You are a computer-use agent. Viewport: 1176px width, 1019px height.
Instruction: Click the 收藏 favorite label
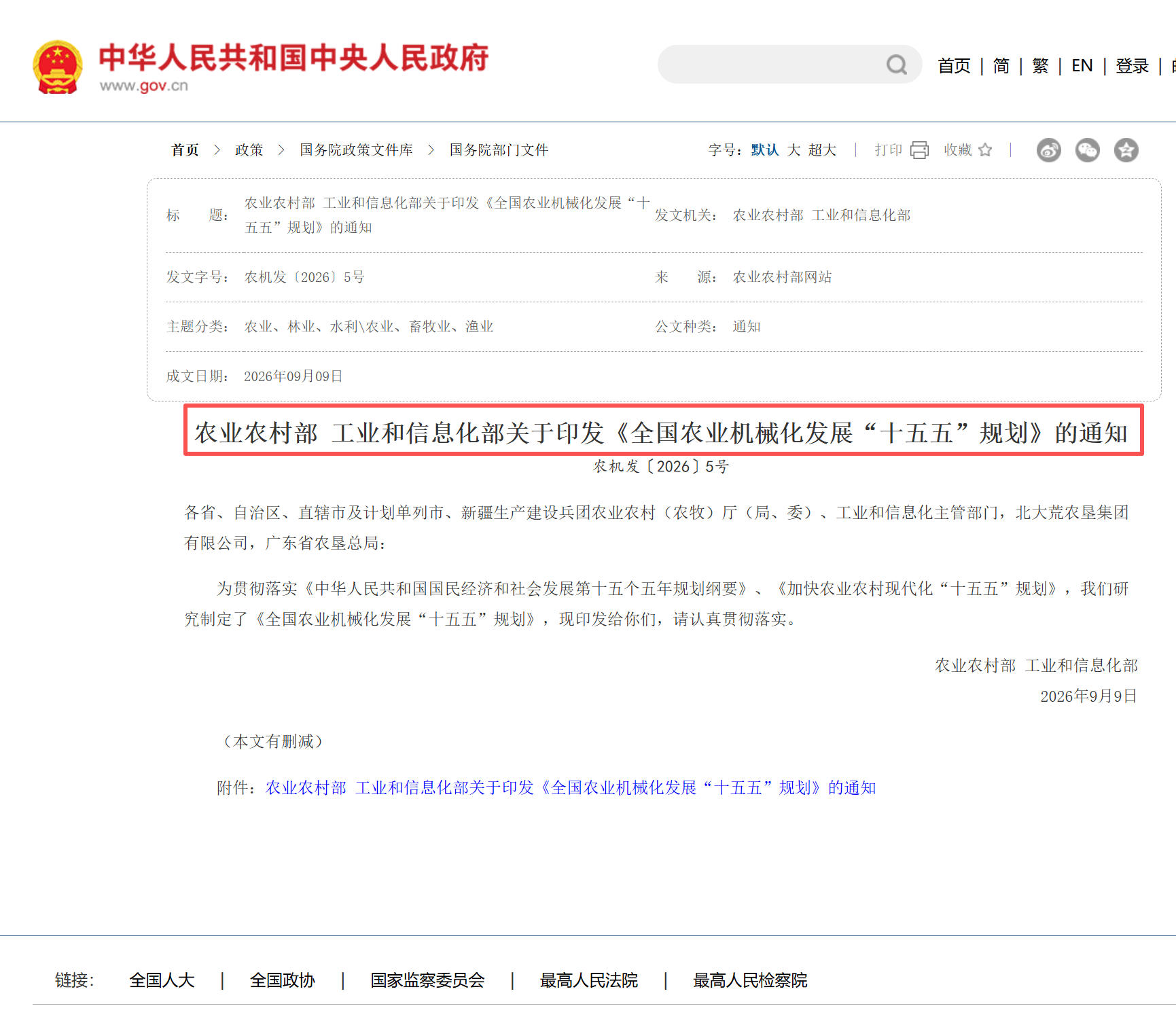(958, 150)
